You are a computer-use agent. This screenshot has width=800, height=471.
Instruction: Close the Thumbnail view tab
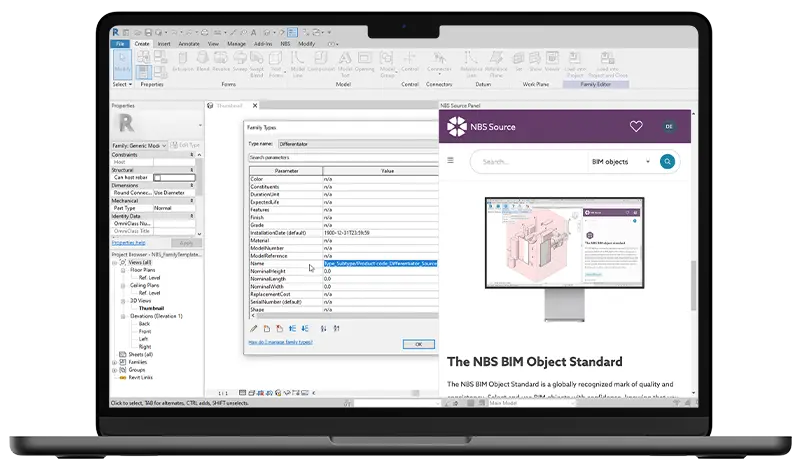tap(255, 106)
